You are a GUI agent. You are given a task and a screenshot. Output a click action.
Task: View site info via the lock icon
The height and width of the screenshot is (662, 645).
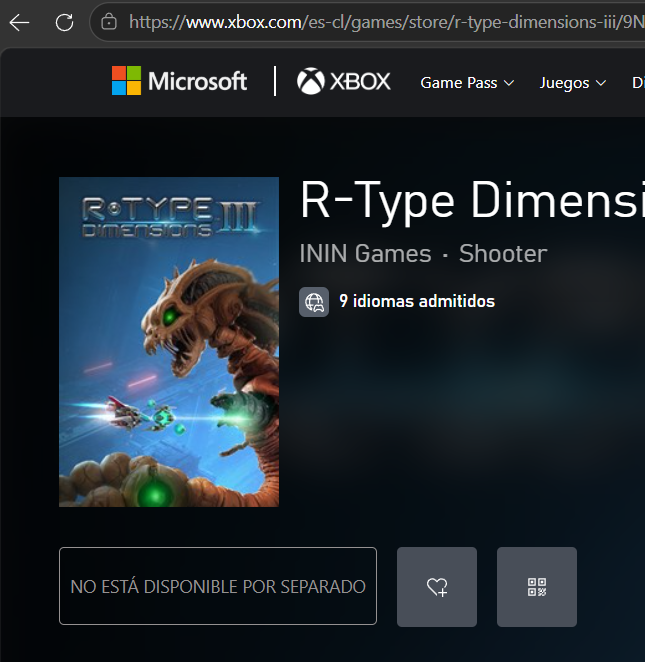[x=109, y=22]
